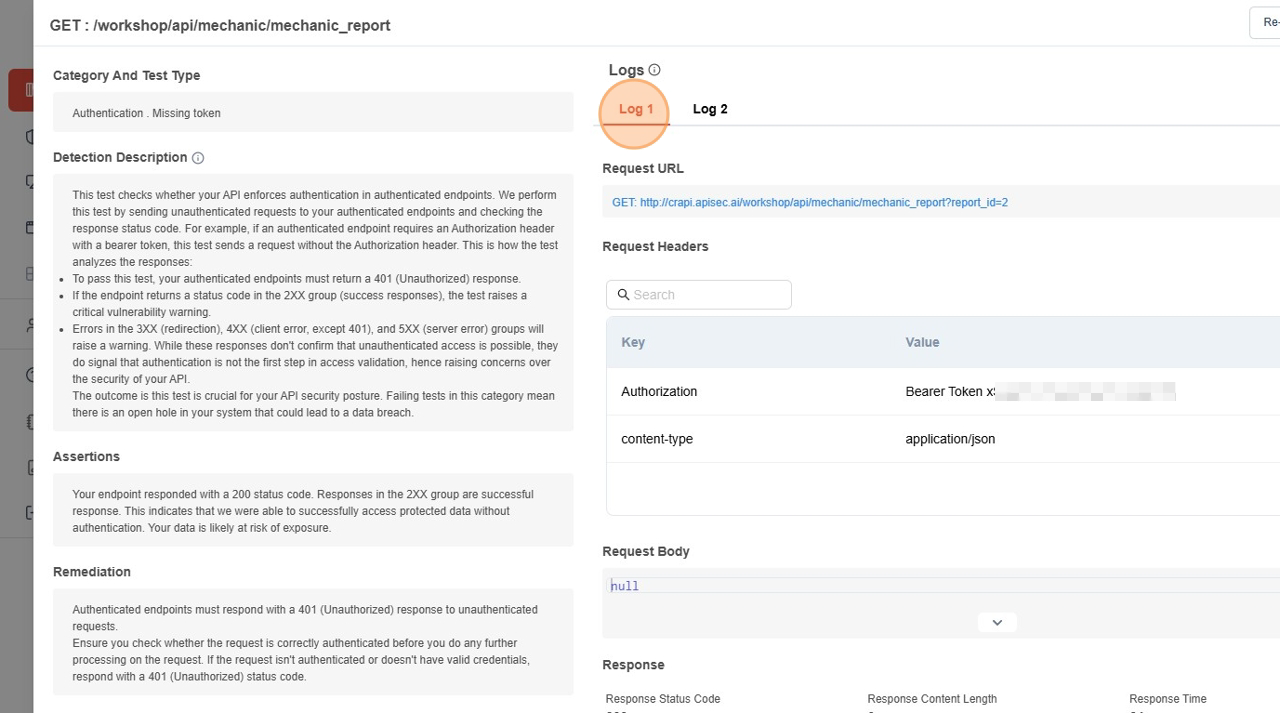Screen dimensions: 1280x713
Task: Click the Value column header
Action: (x=922, y=342)
